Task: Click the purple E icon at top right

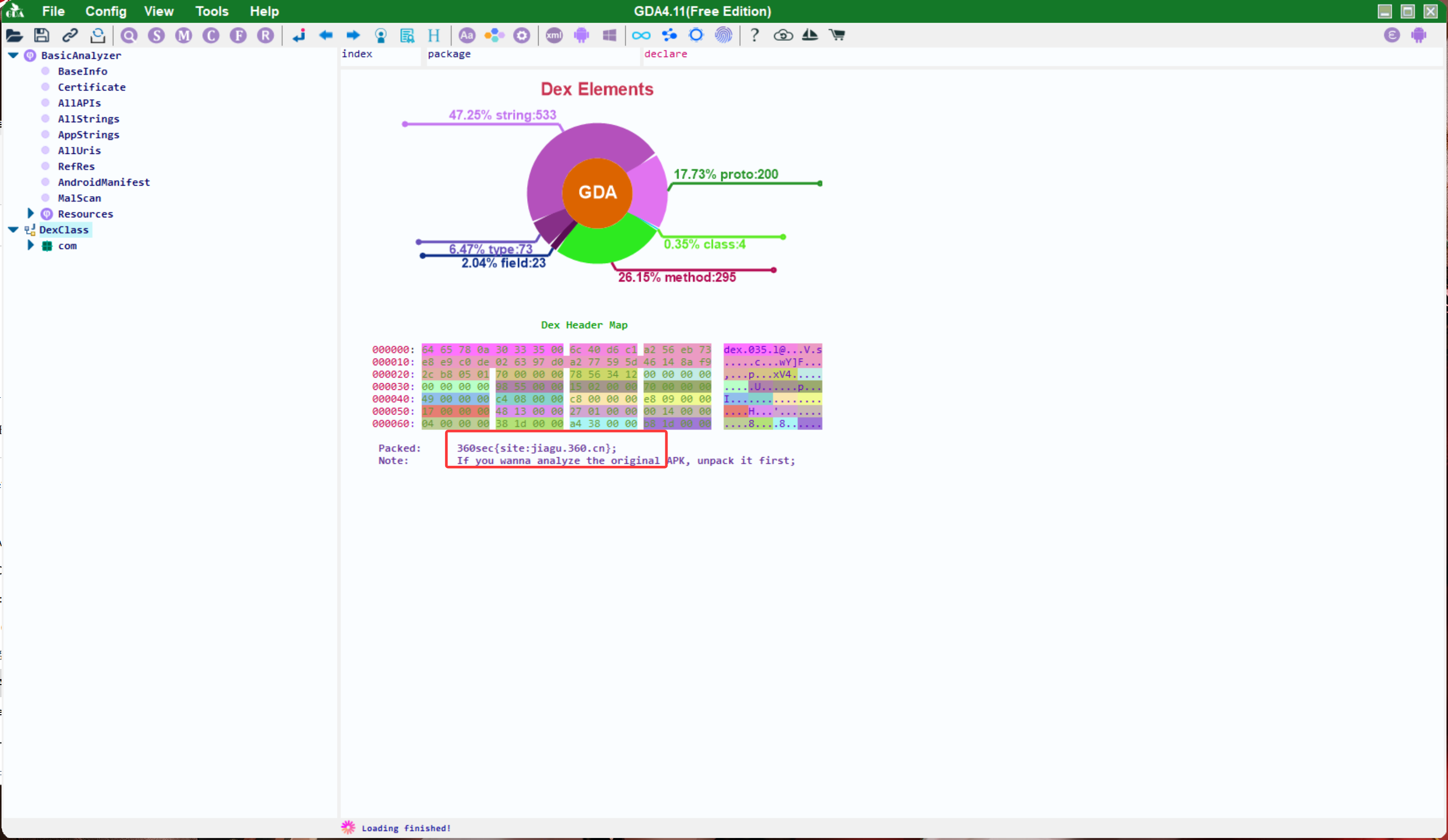Action: click(x=1392, y=36)
